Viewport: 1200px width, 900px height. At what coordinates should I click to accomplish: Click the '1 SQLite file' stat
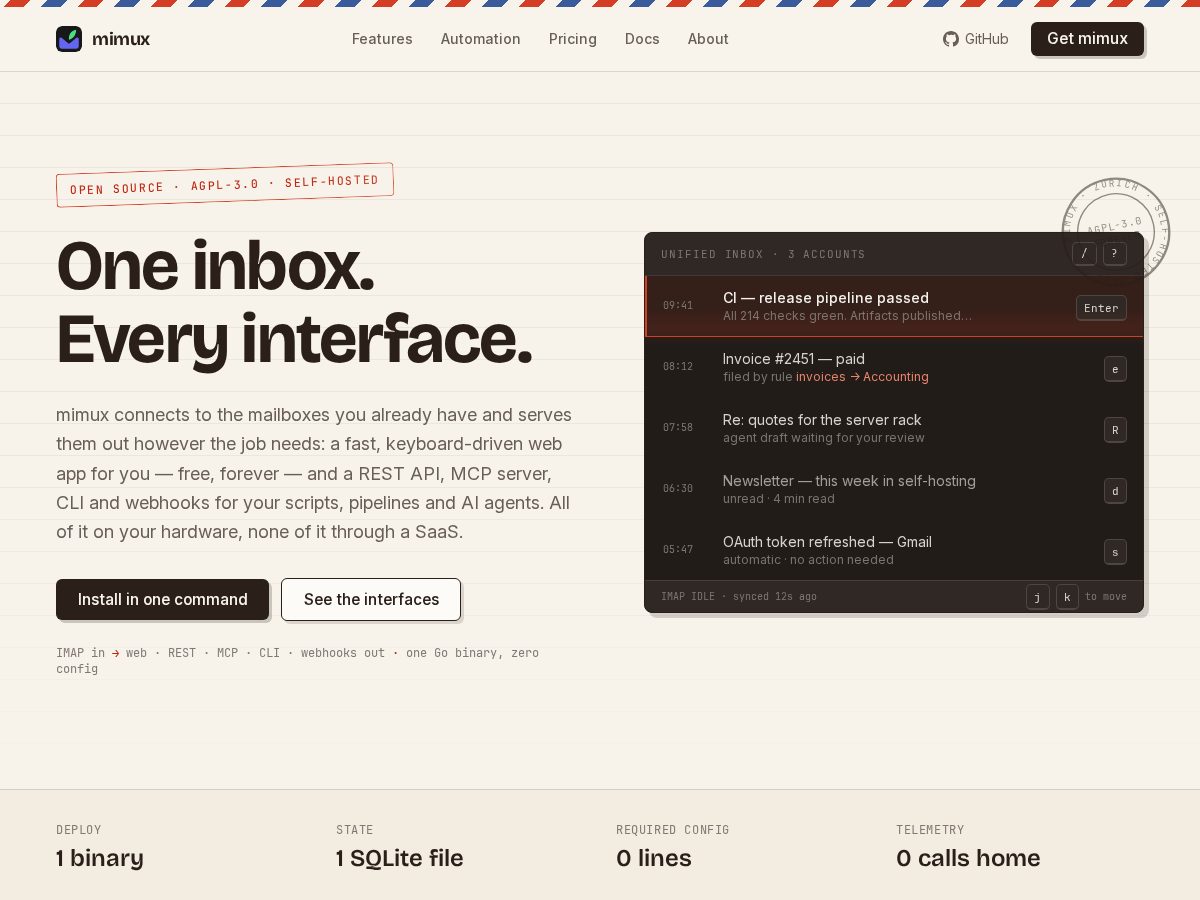[400, 858]
